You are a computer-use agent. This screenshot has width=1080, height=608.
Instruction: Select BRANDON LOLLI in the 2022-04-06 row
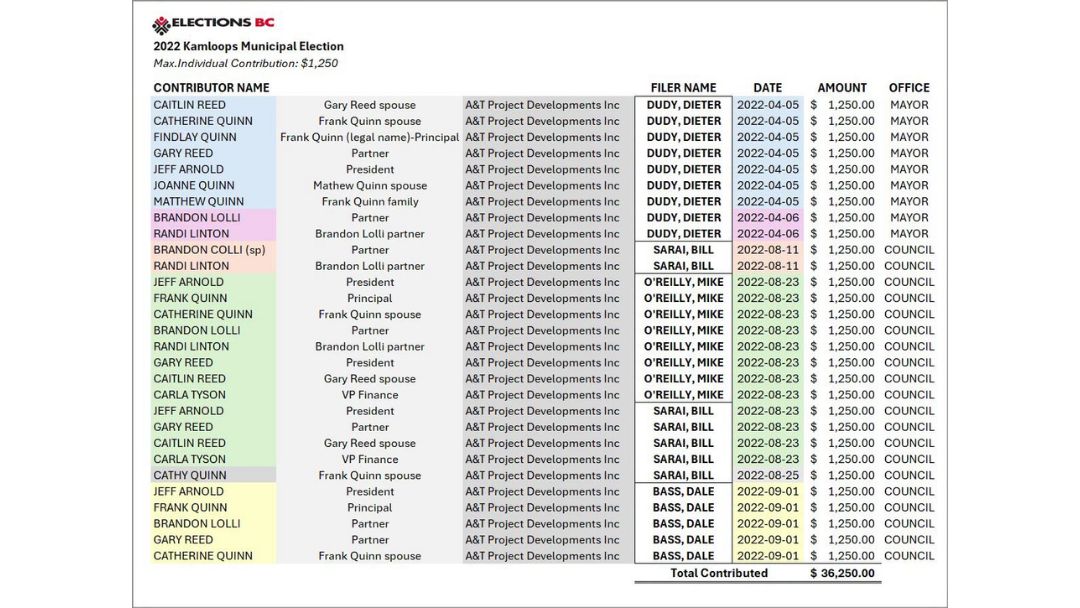(x=197, y=218)
